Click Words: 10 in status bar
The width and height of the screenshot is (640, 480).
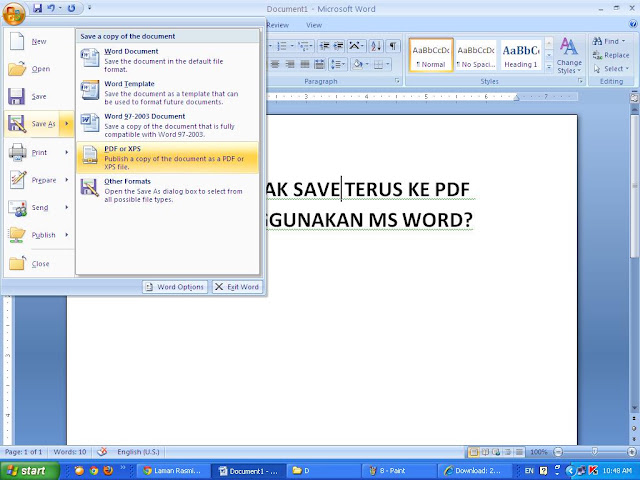tap(70, 452)
